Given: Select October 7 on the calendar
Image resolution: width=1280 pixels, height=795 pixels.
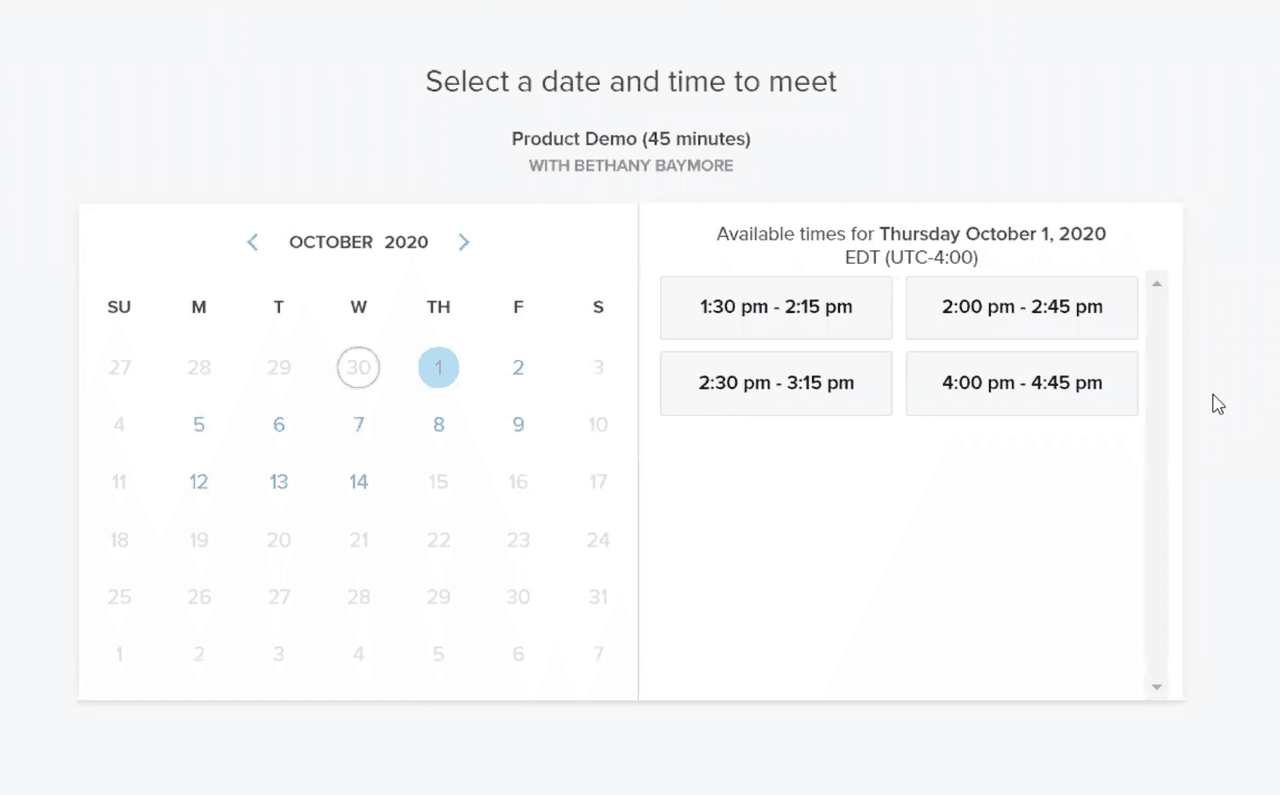Looking at the screenshot, I should click(x=358, y=424).
